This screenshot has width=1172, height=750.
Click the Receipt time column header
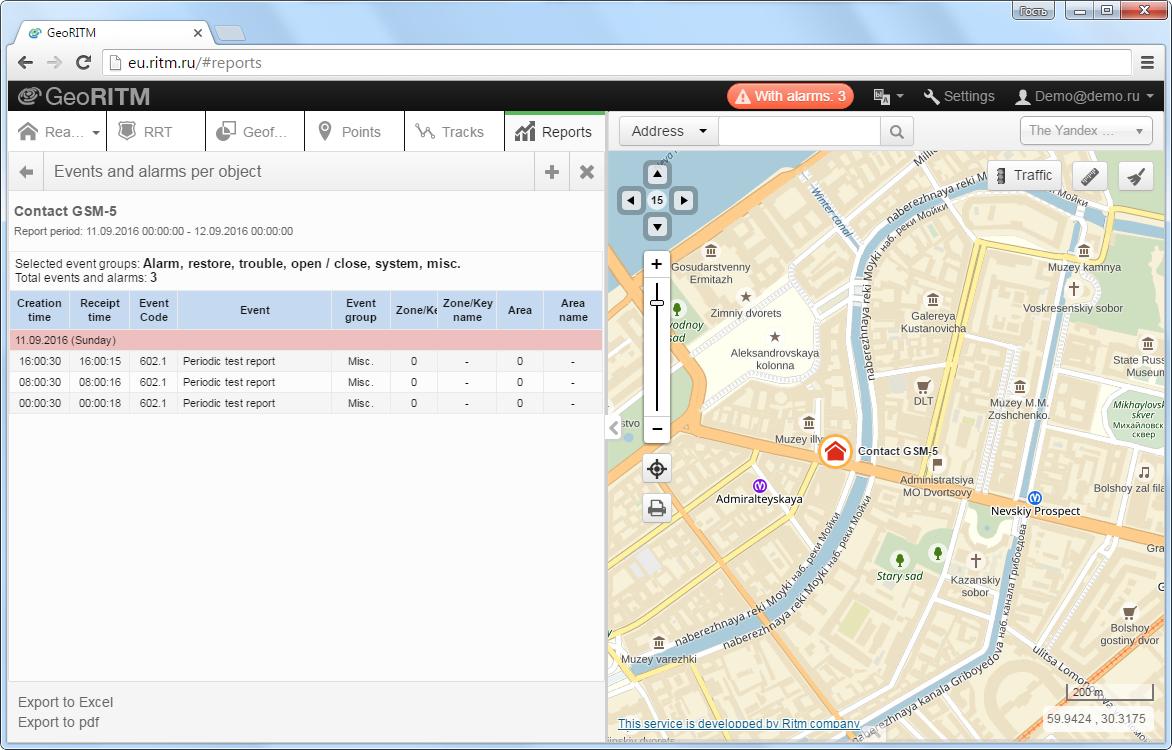(99, 310)
